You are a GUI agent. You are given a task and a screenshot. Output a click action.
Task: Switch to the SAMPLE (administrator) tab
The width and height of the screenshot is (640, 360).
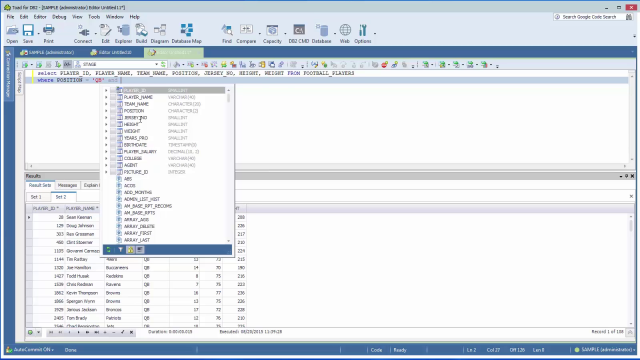47,53
